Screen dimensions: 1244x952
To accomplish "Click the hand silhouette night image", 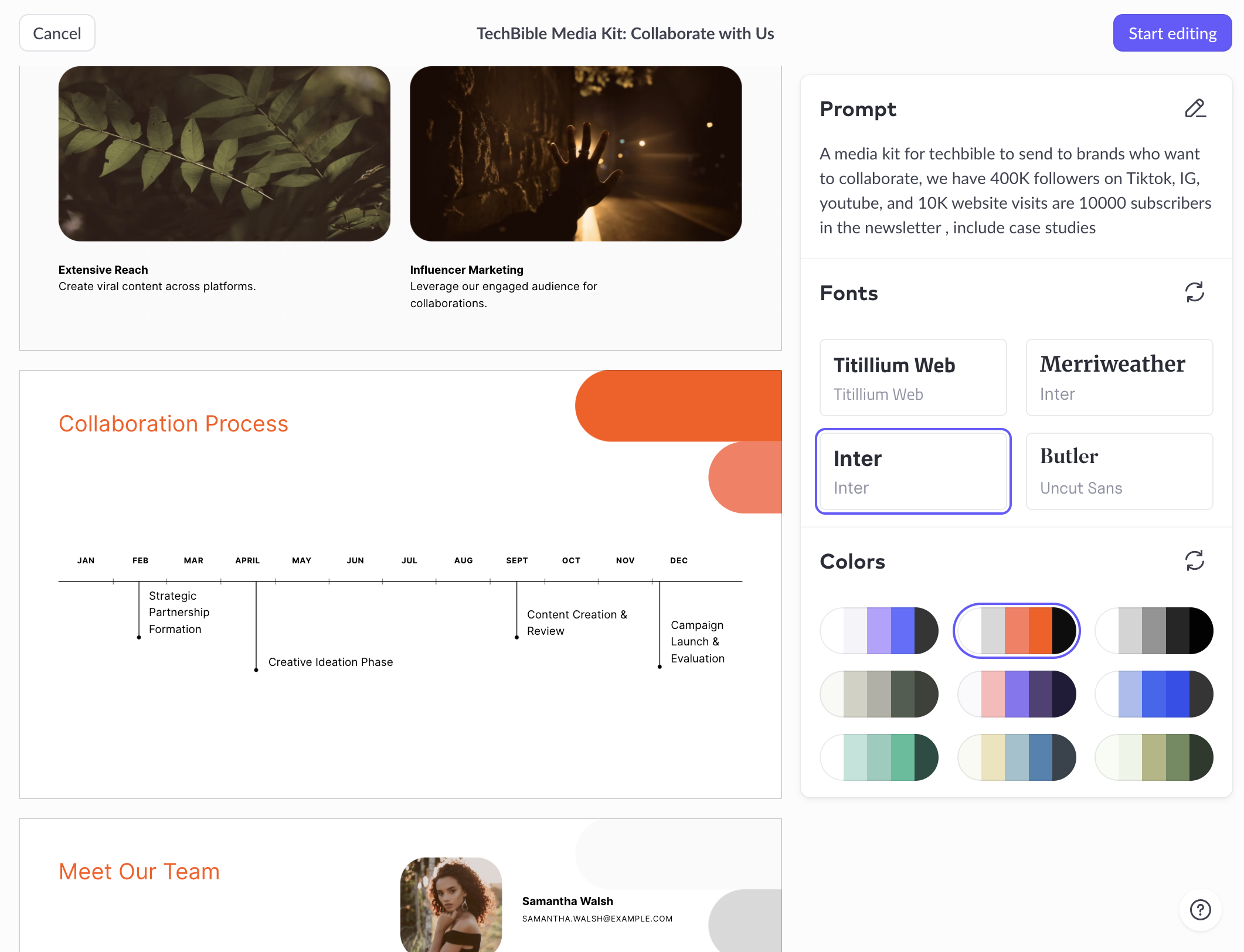I will coord(576,154).
